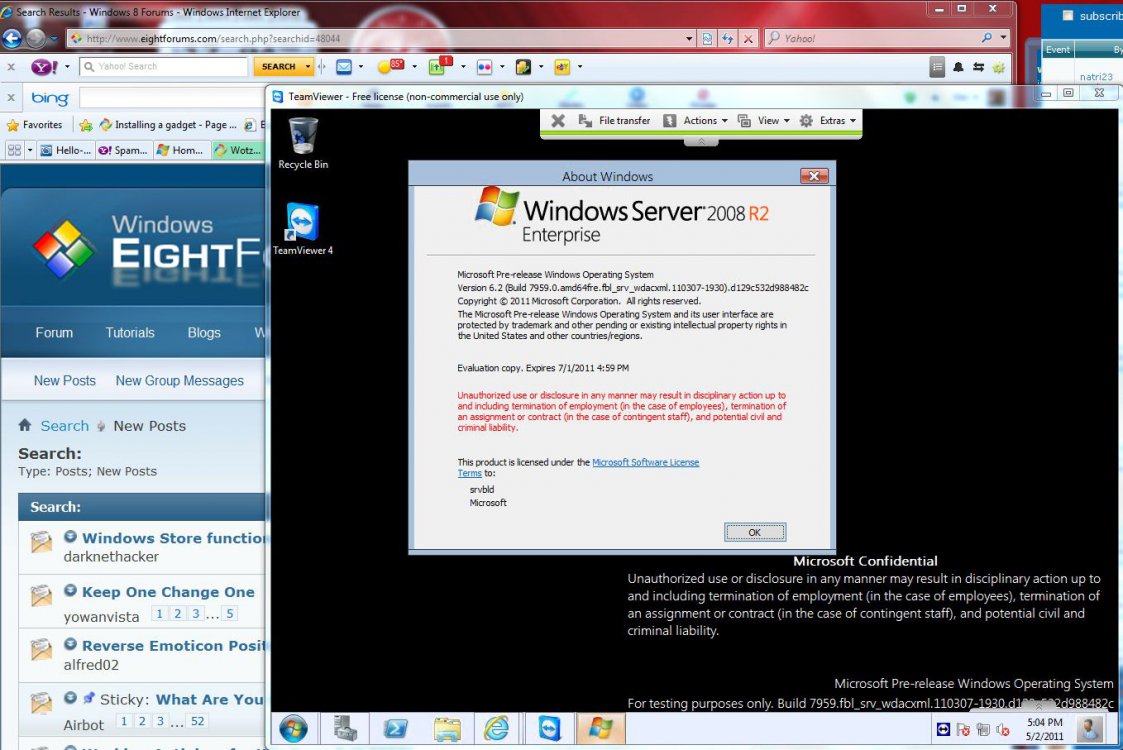1123x750 pixels.
Task: Open the Tutorials menu on EightForums
Action: (x=130, y=333)
